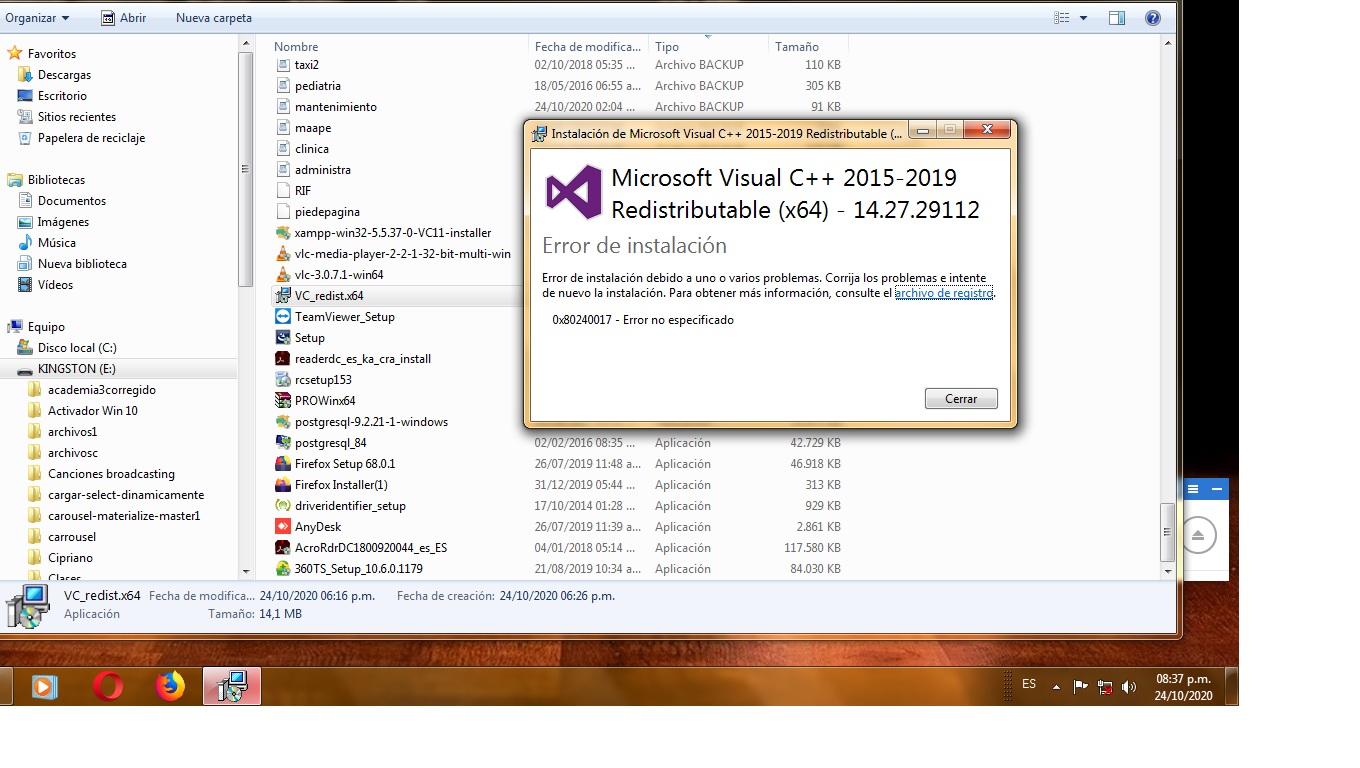
Task: Select Bibliotecas in navigation pane
Action: coord(56,180)
